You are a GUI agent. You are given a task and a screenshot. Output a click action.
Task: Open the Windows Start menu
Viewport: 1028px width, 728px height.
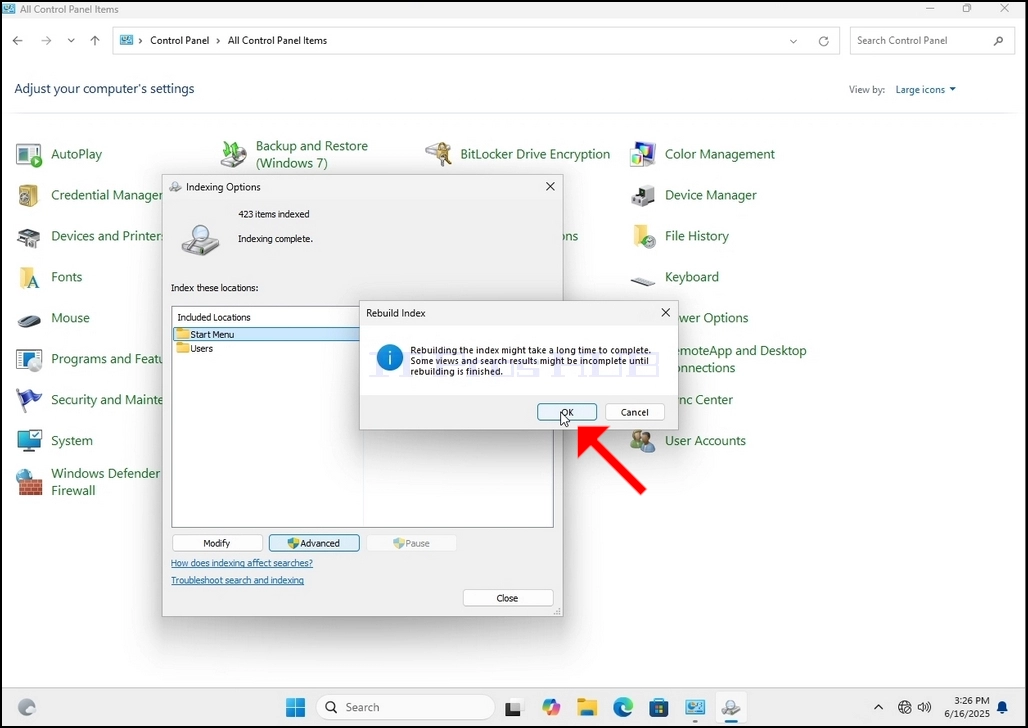296,707
